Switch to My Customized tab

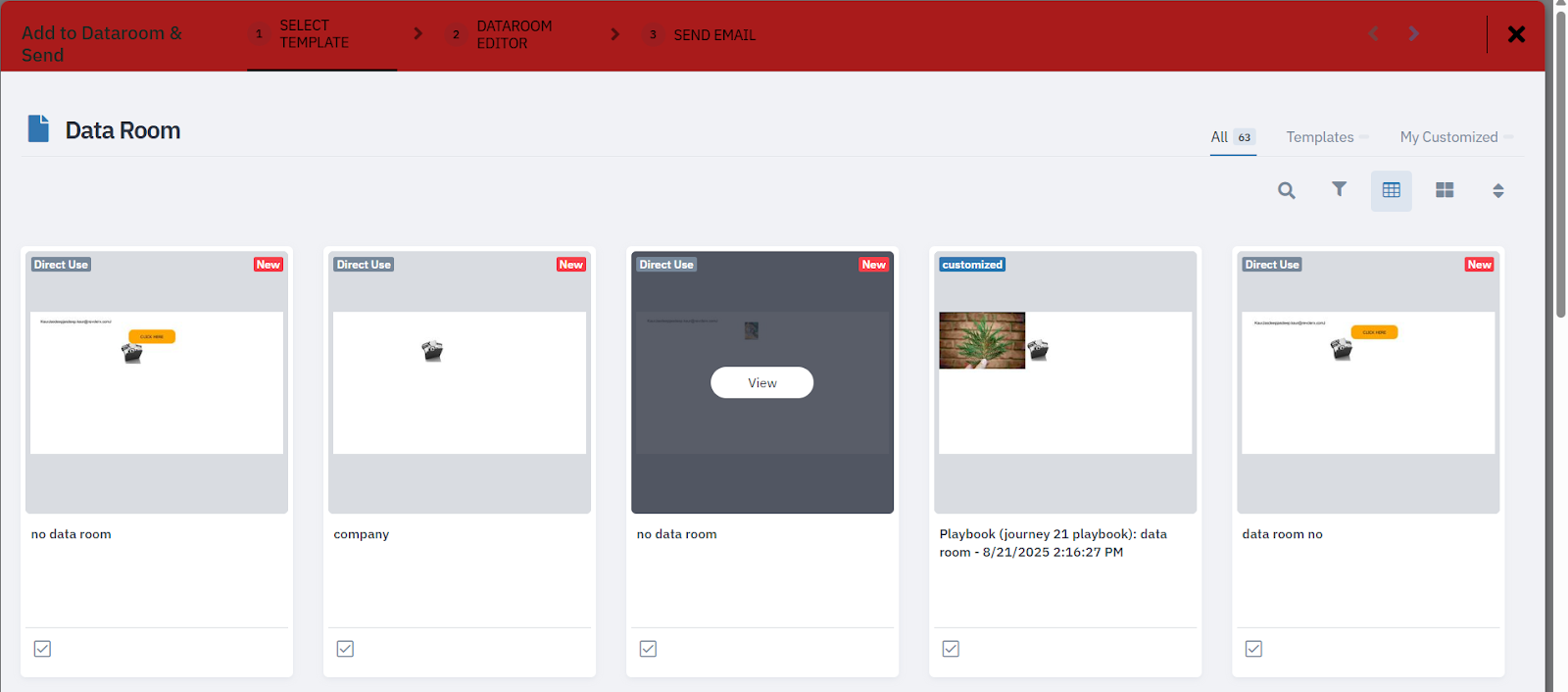coord(1448,137)
